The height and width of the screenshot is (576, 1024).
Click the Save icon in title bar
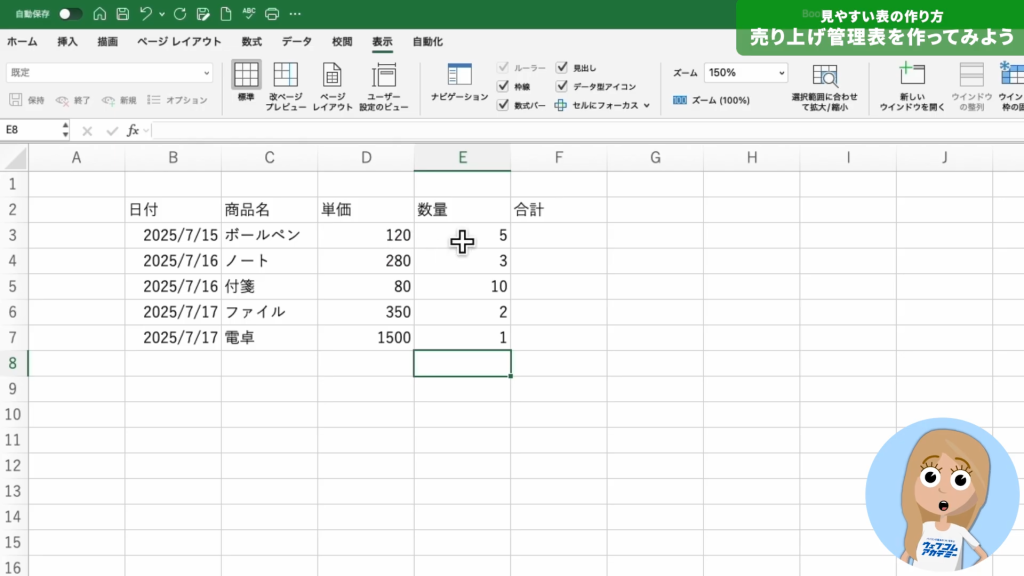[122, 14]
